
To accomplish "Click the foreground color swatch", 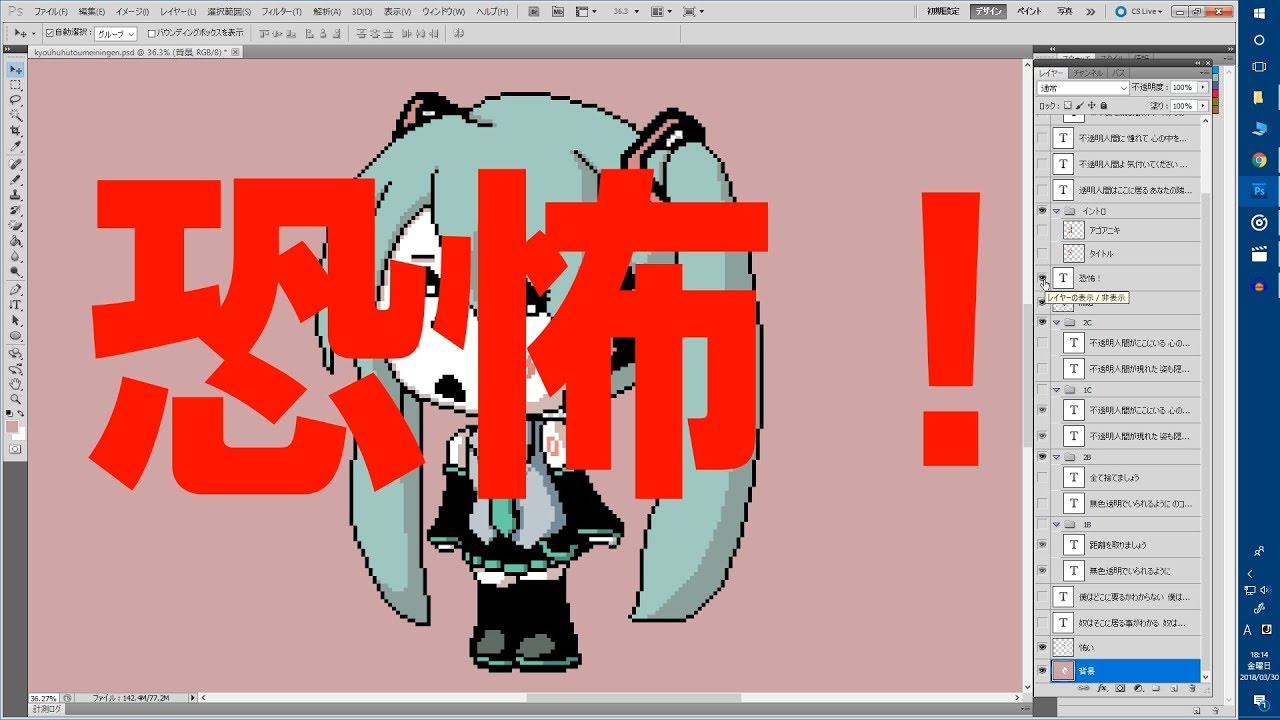I will (x=12, y=427).
